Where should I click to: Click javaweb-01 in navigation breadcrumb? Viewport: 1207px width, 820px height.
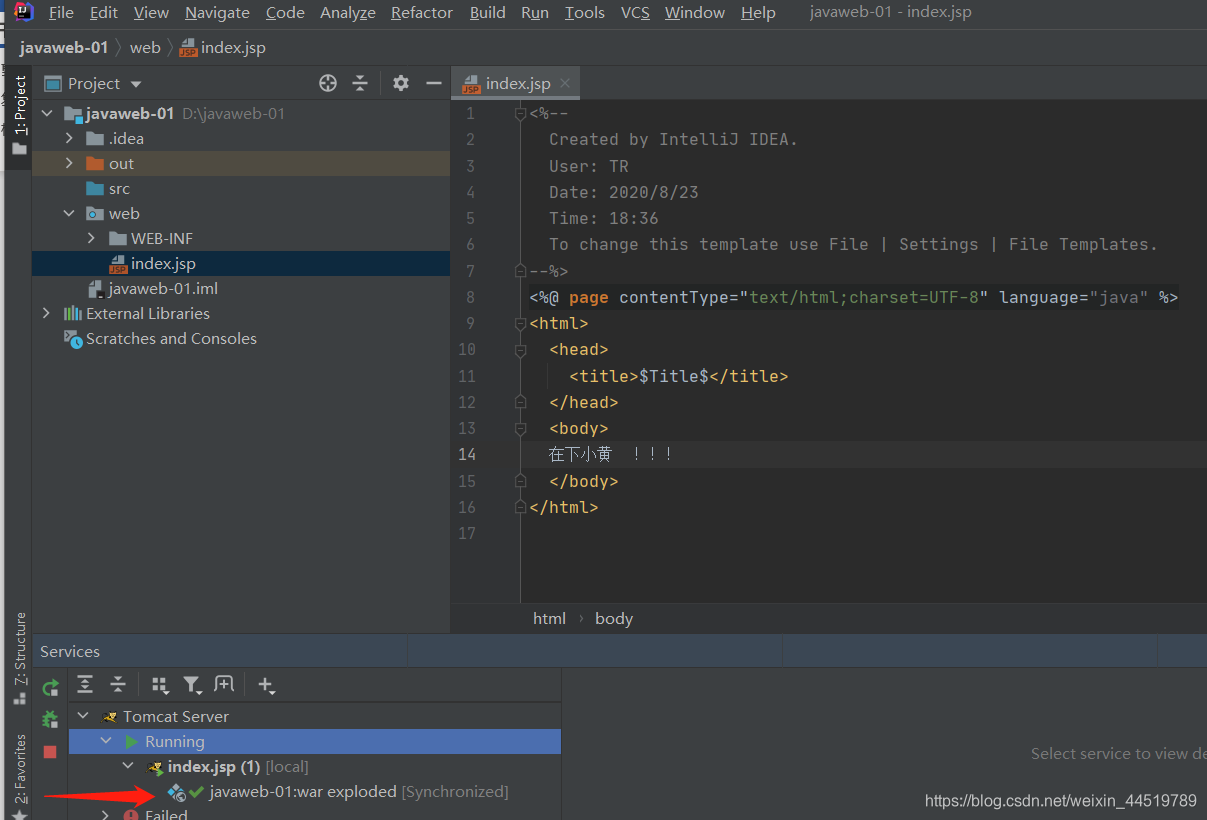click(64, 48)
